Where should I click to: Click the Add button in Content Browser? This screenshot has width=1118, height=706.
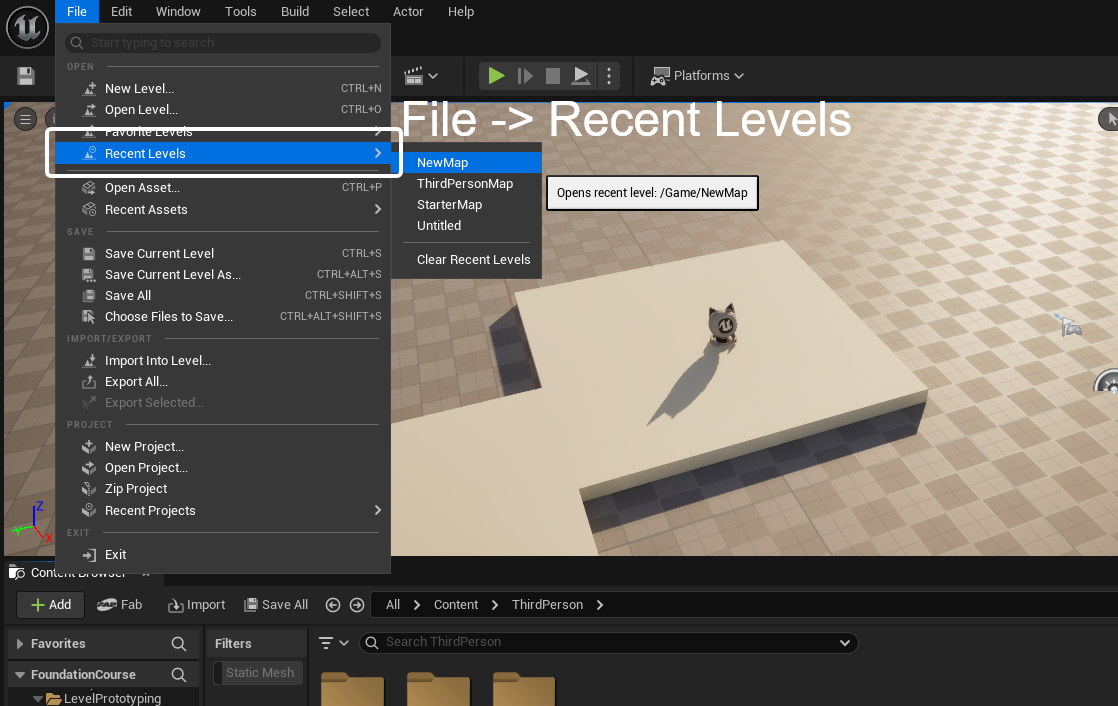pos(51,605)
